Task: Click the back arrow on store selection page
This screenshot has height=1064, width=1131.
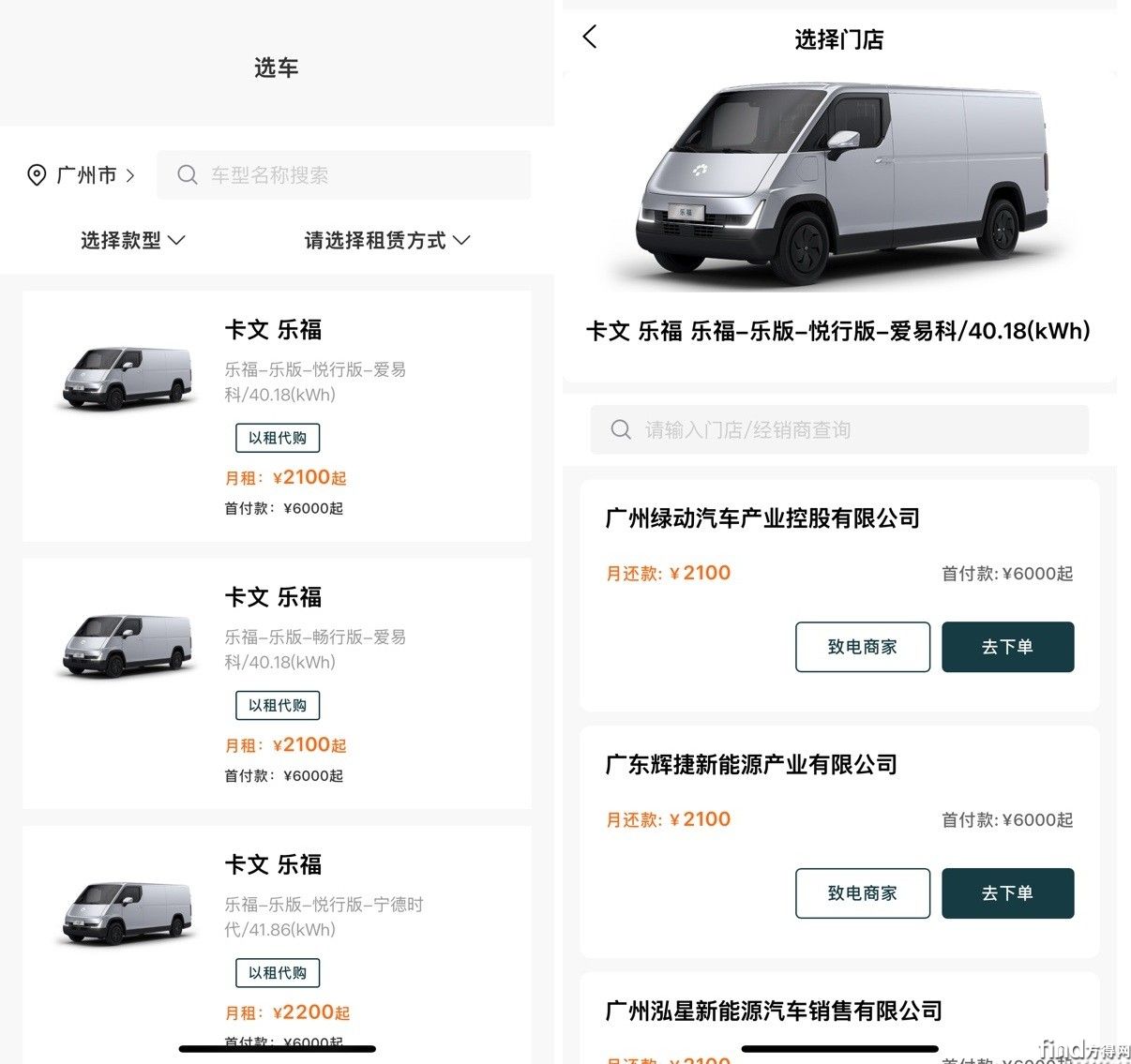Action: click(x=590, y=37)
